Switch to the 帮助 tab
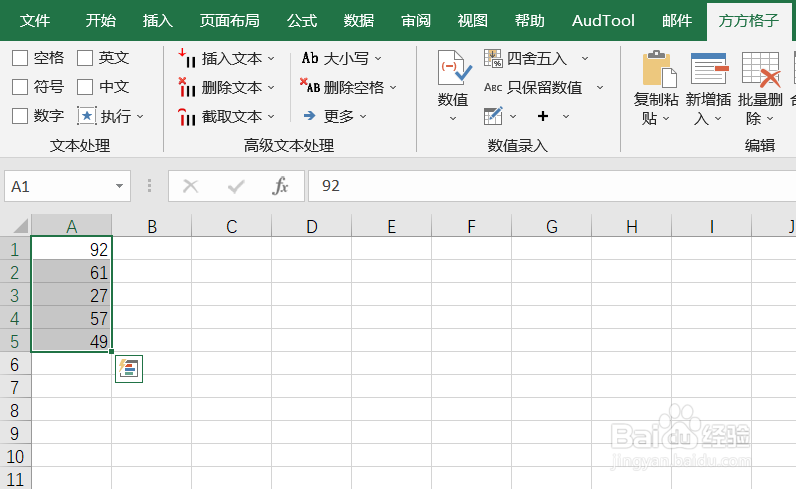The height and width of the screenshot is (489, 796). (529, 21)
